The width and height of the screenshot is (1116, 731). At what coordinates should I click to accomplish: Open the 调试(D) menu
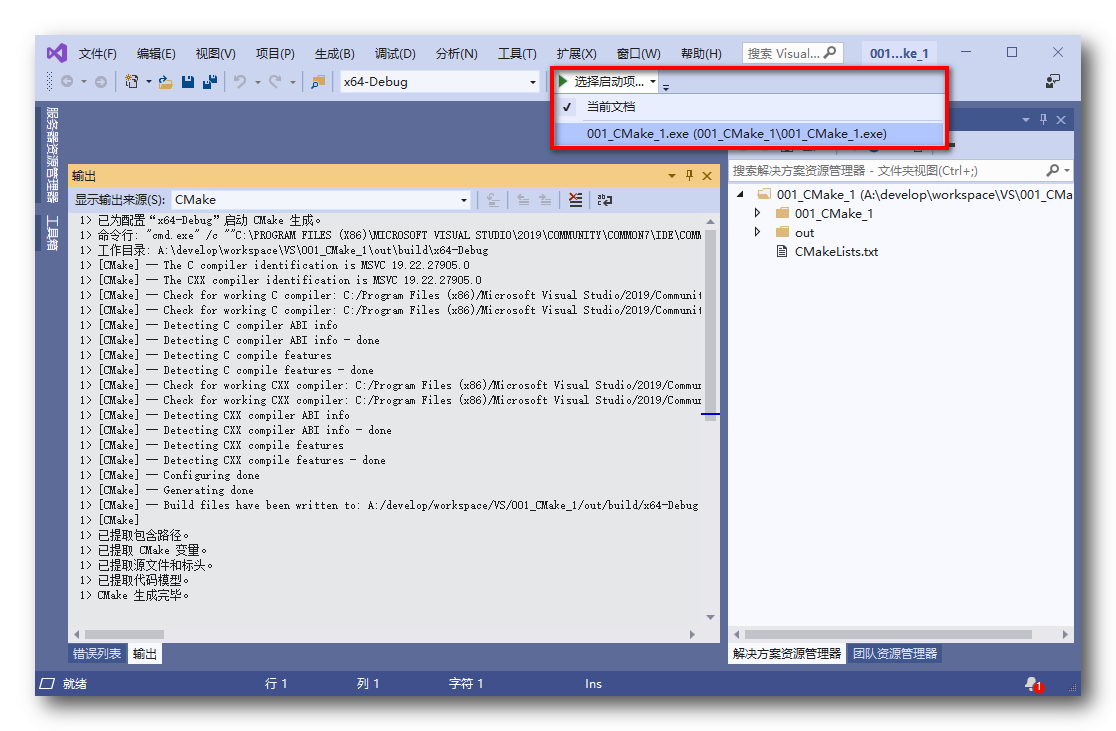[395, 53]
